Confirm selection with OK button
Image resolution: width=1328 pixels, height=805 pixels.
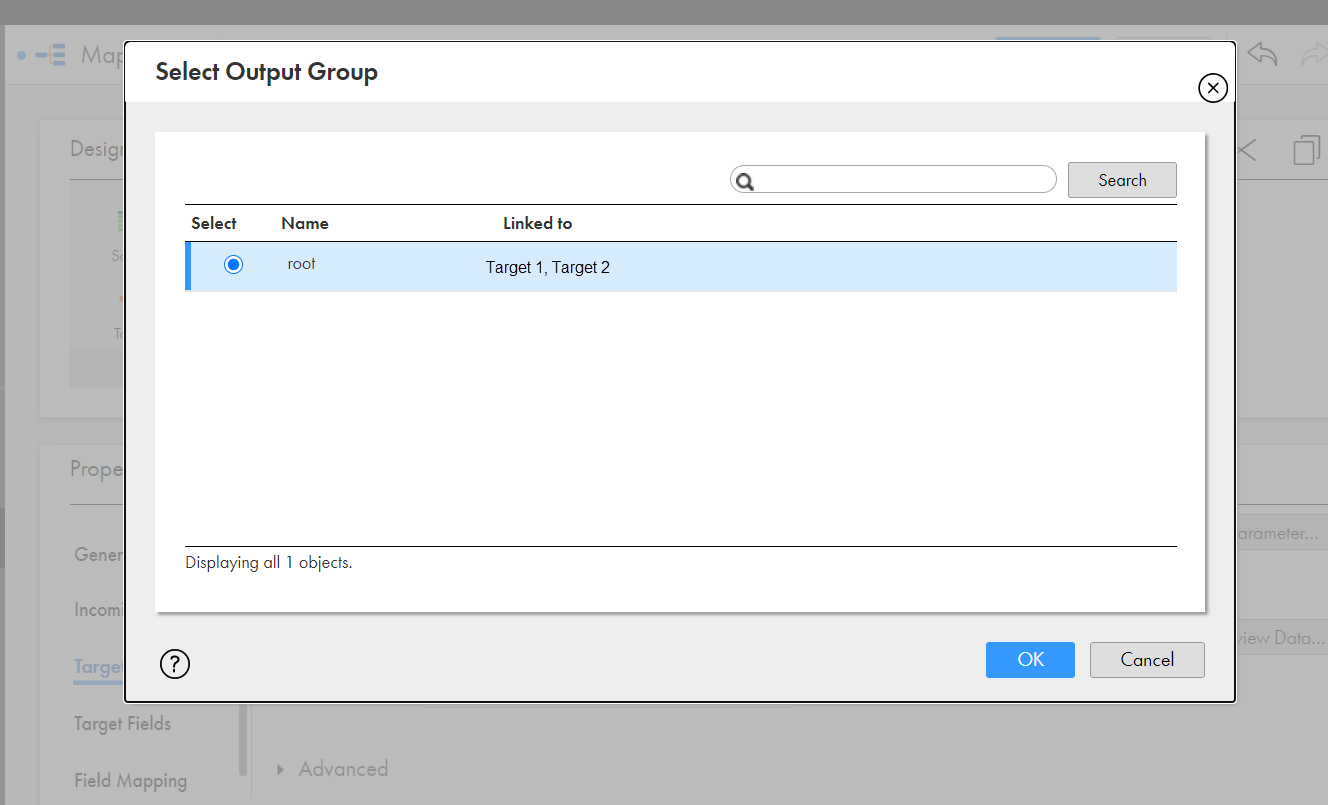pyautogui.click(x=1030, y=660)
